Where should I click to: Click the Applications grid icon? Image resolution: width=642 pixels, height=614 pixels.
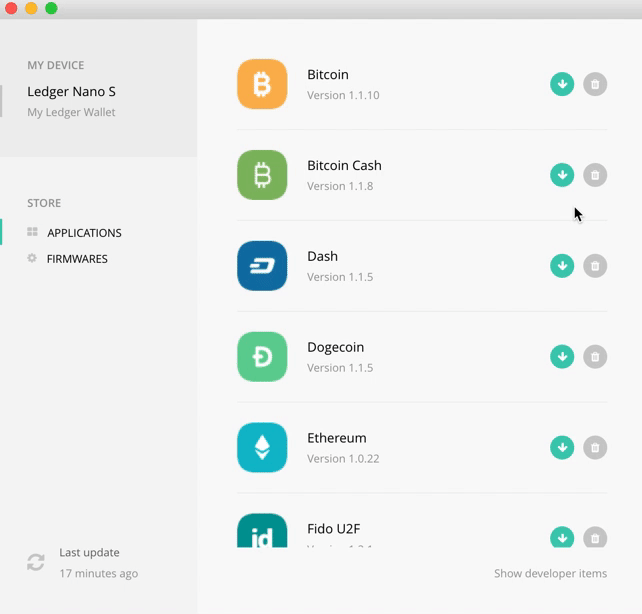click(32, 232)
